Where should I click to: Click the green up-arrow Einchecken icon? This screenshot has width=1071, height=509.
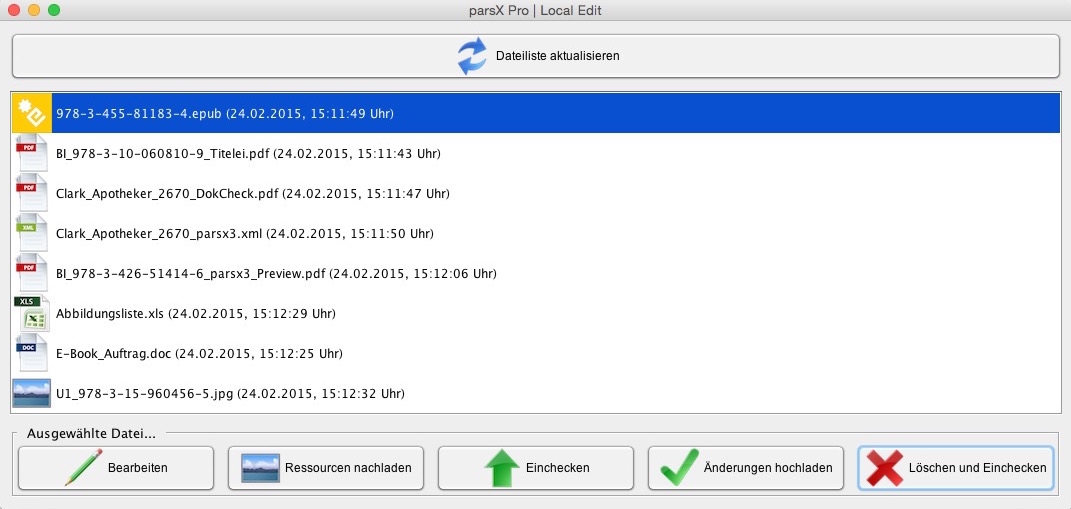(x=502, y=468)
